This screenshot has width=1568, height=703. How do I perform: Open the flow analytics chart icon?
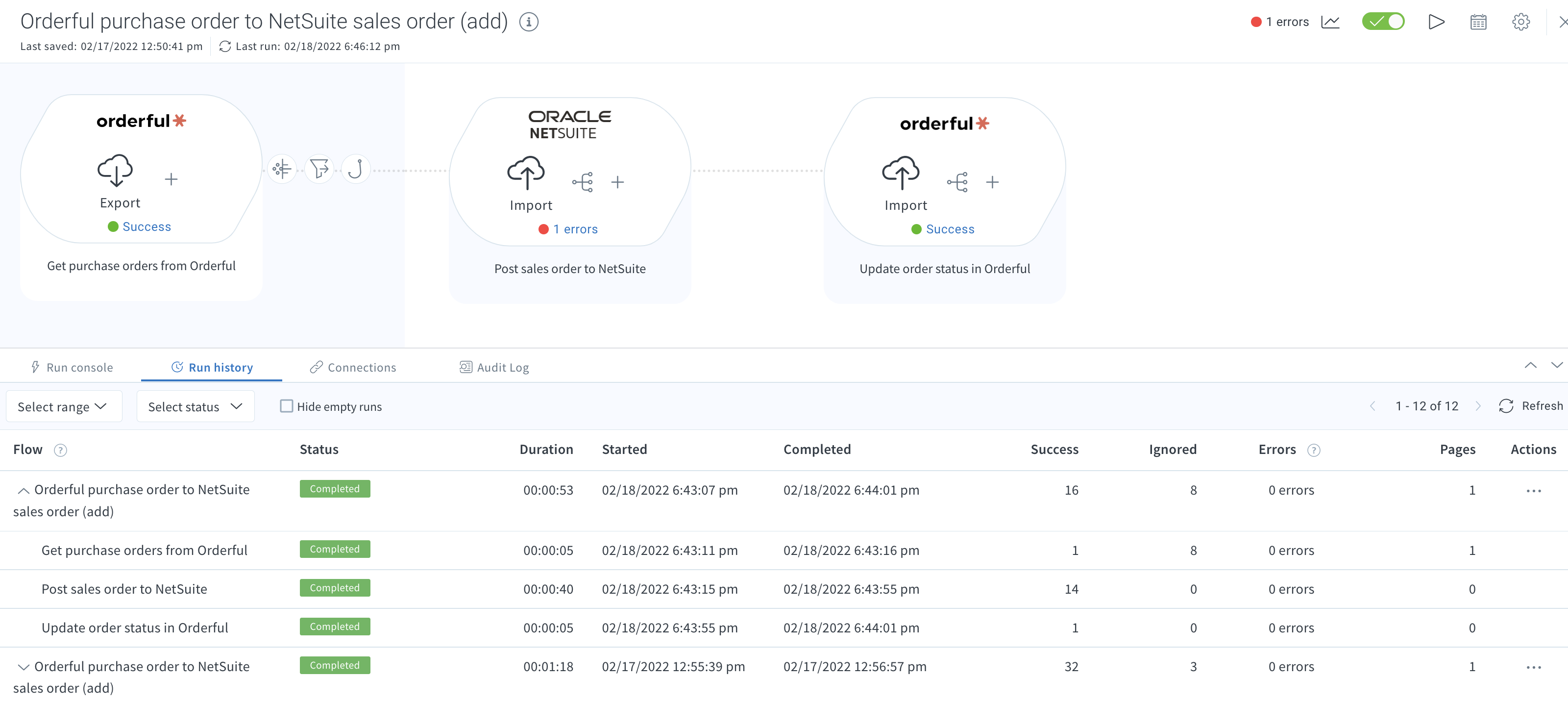coord(1330,22)
